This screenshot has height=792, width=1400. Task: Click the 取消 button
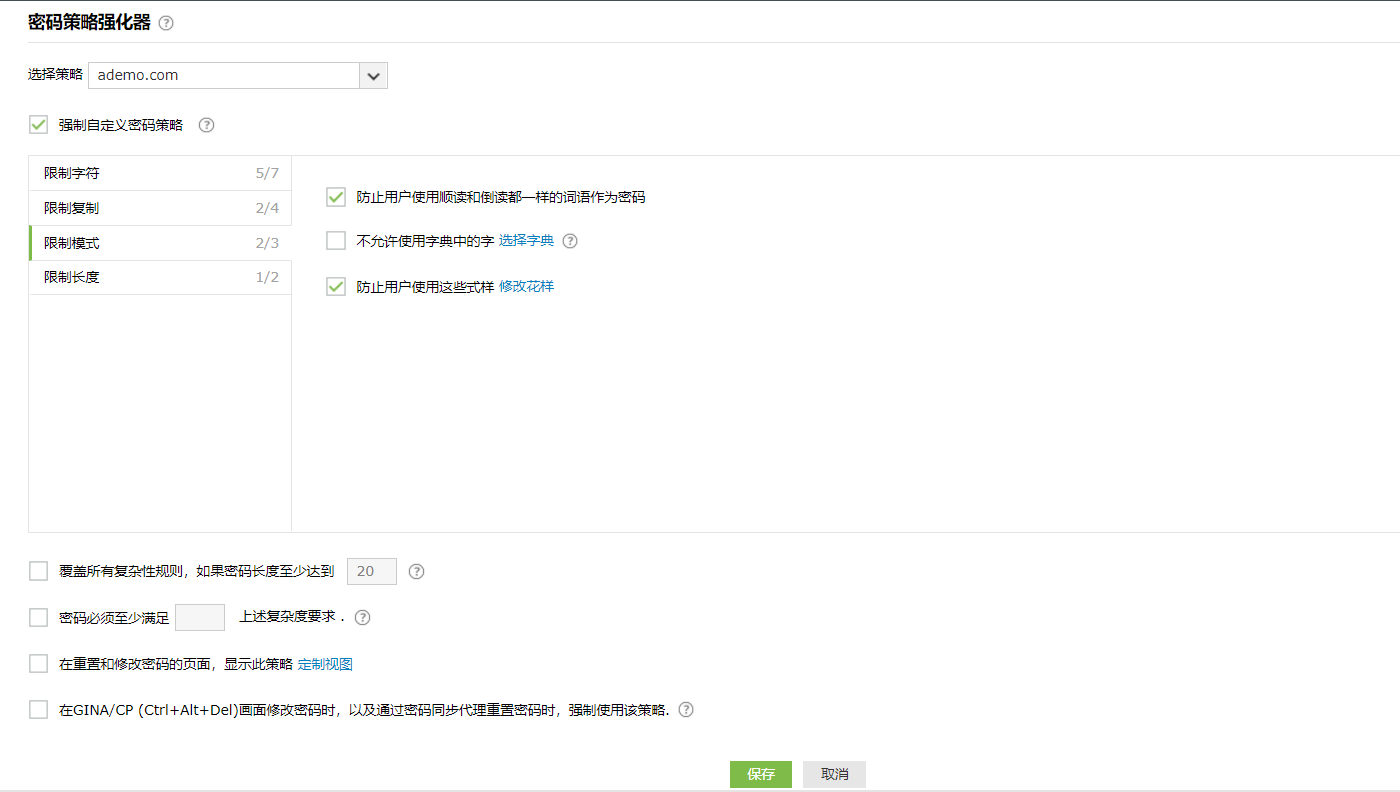click(x=834, y=774)
